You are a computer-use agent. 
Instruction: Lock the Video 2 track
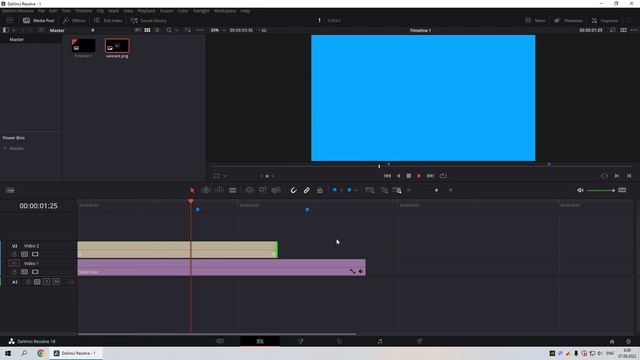pos(14,254)
